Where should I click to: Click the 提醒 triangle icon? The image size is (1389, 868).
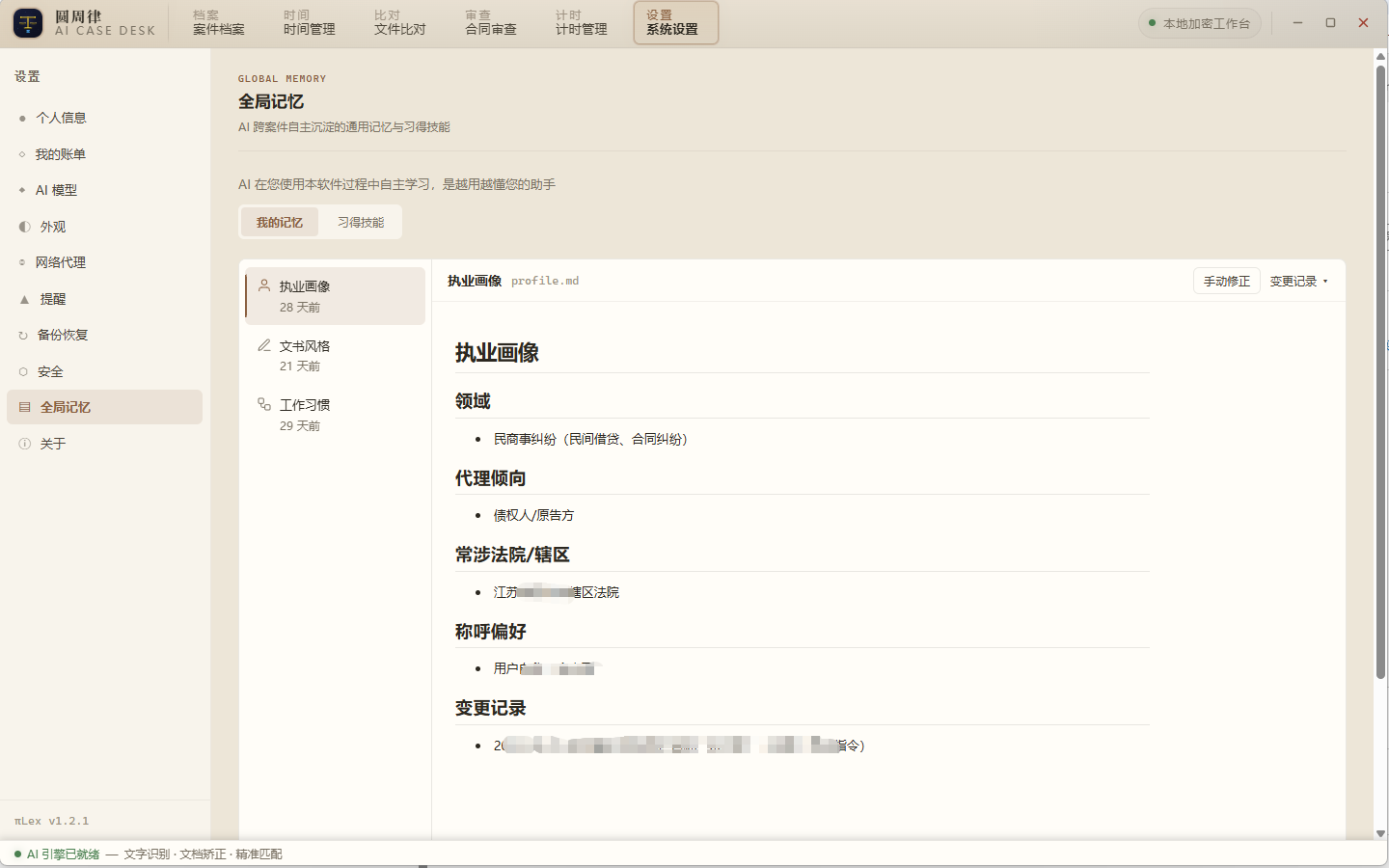[24, 299]
